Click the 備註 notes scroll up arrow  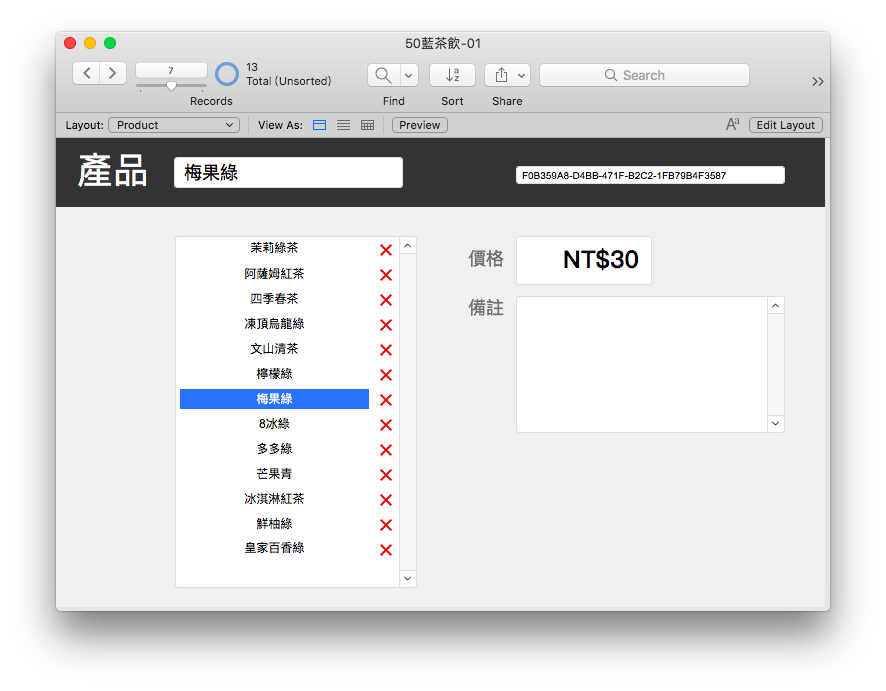(x=776, y=306)
